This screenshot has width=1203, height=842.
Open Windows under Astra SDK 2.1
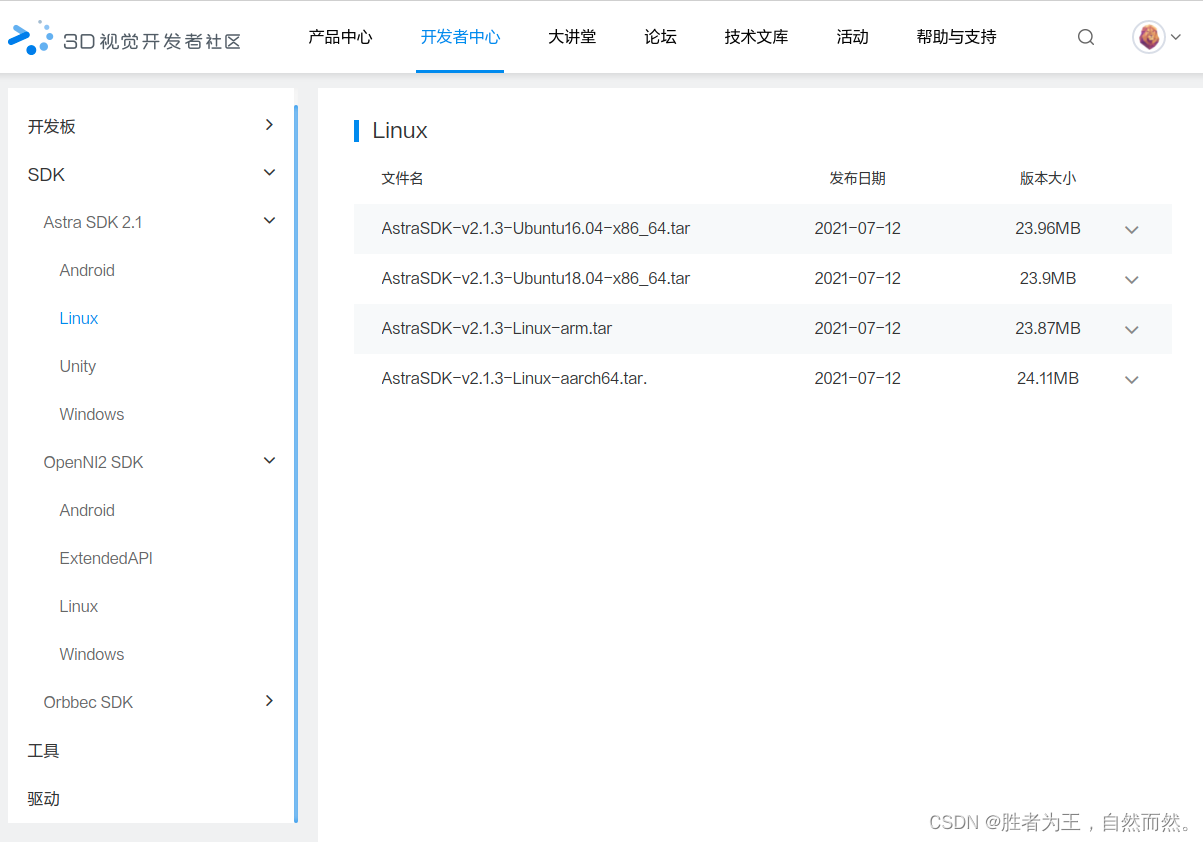pos(92,414)
